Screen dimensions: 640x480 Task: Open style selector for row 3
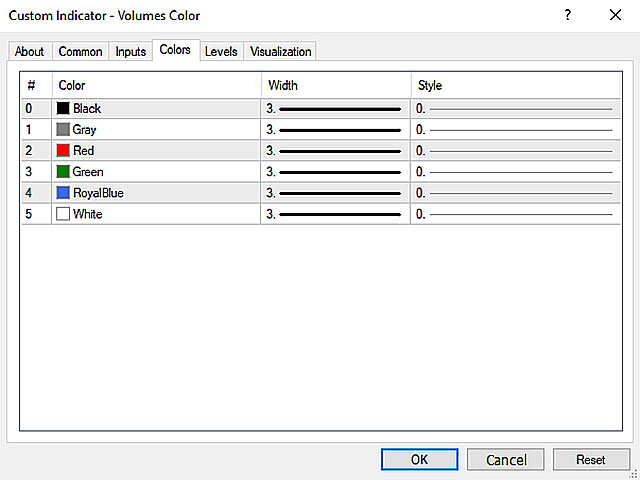coord(516,172)
